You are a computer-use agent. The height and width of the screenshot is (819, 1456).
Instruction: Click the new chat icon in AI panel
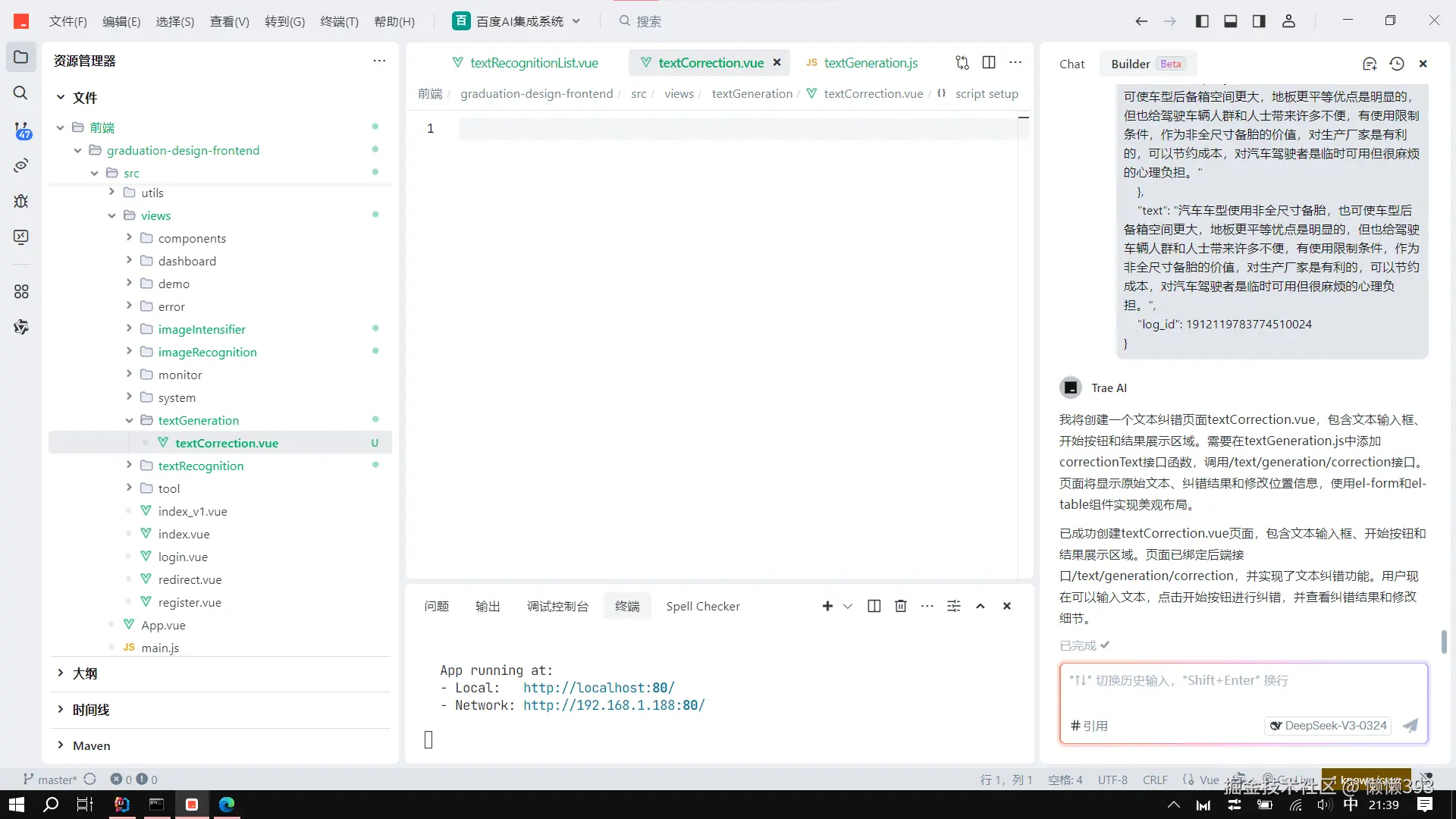[x=1370, y=64]
